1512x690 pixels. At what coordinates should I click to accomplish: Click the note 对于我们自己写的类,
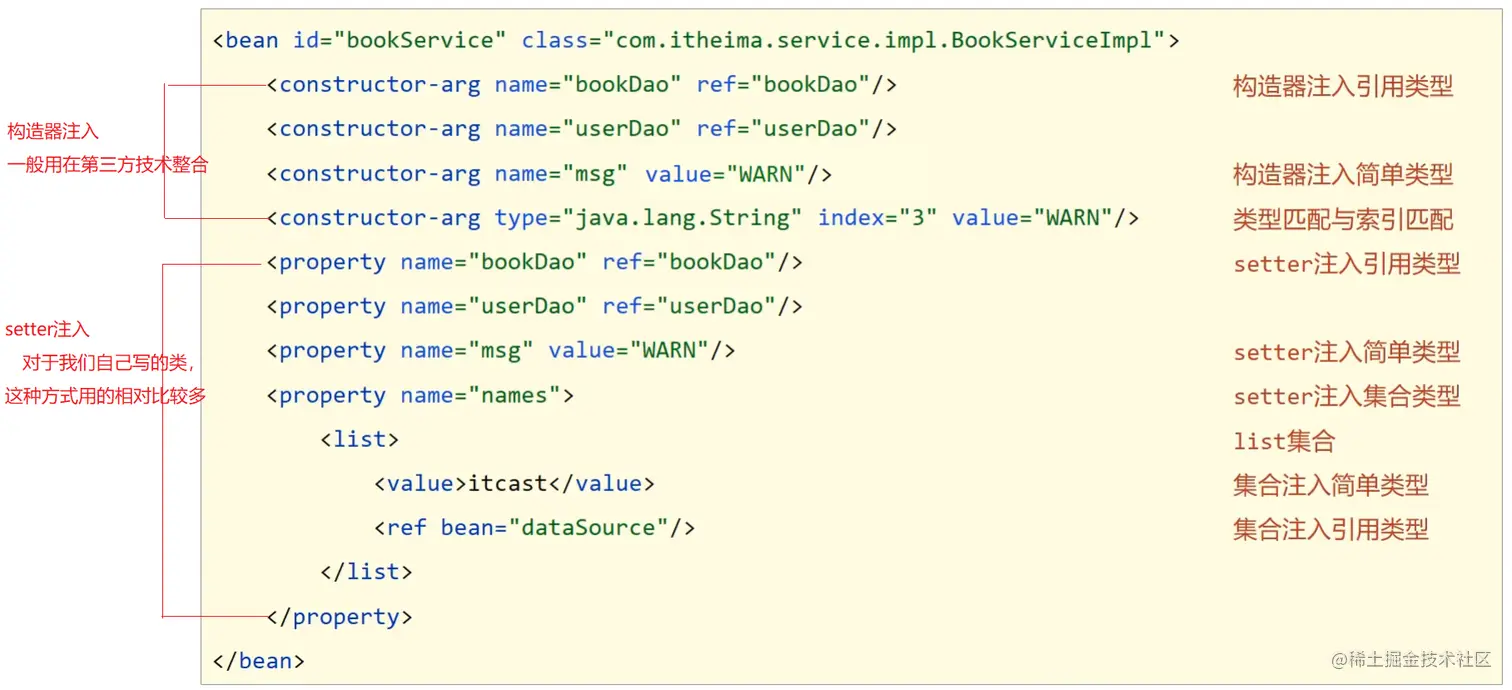[108, 363]
